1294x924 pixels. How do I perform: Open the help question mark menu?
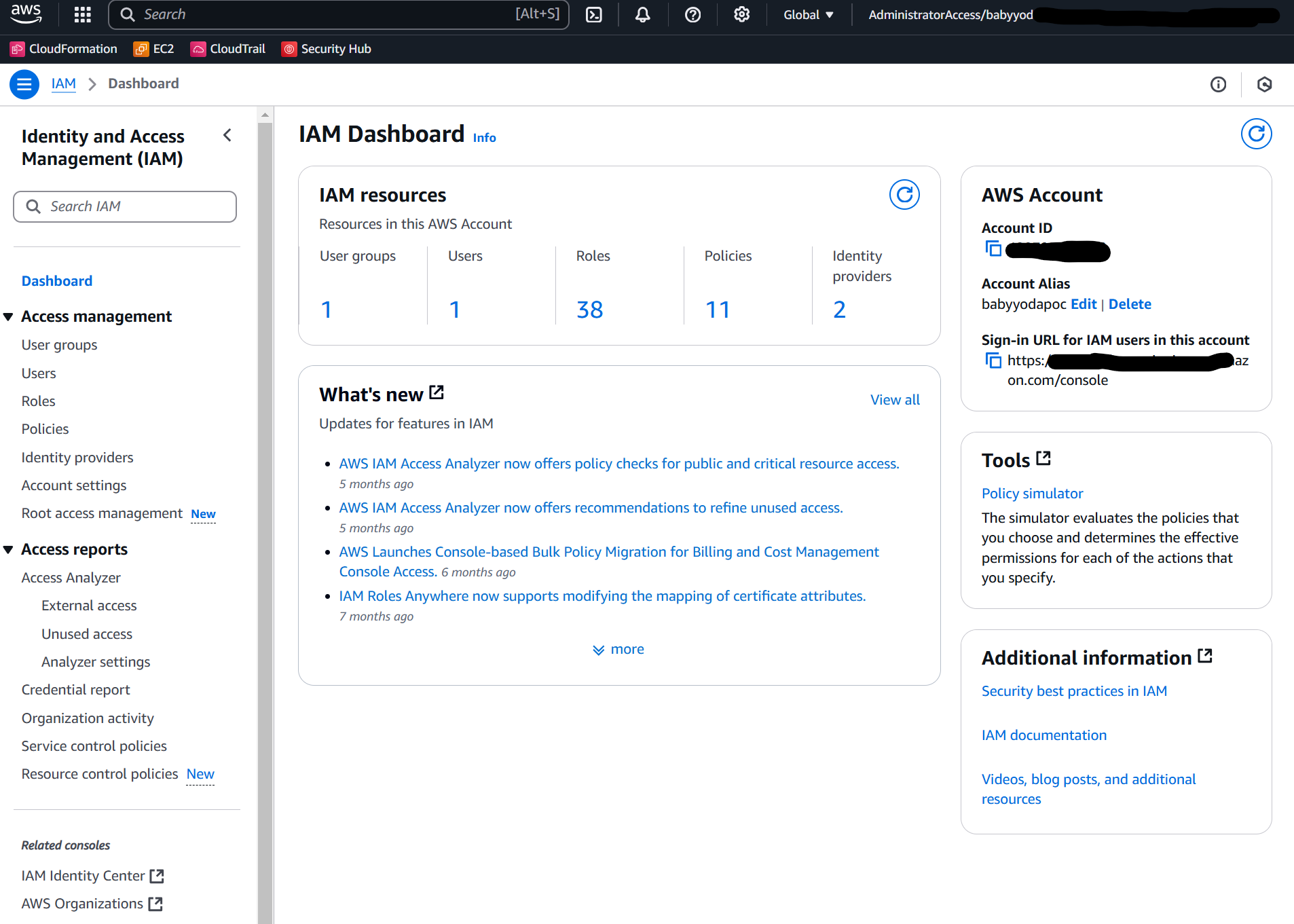[692, 14]
